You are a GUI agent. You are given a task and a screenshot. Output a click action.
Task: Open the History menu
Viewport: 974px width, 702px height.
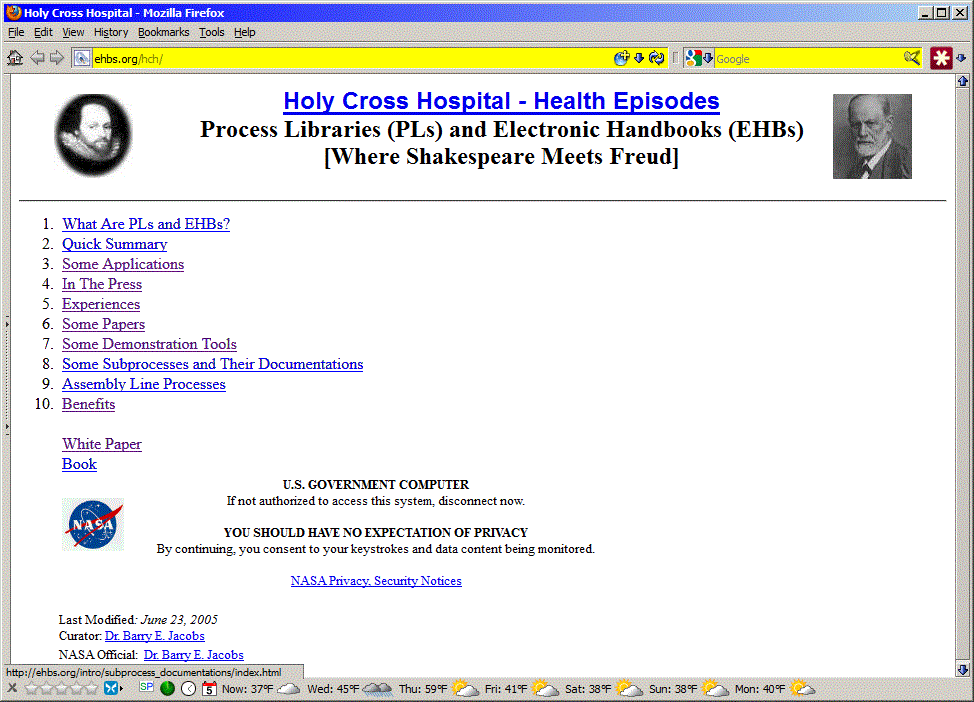coord(111,32)
